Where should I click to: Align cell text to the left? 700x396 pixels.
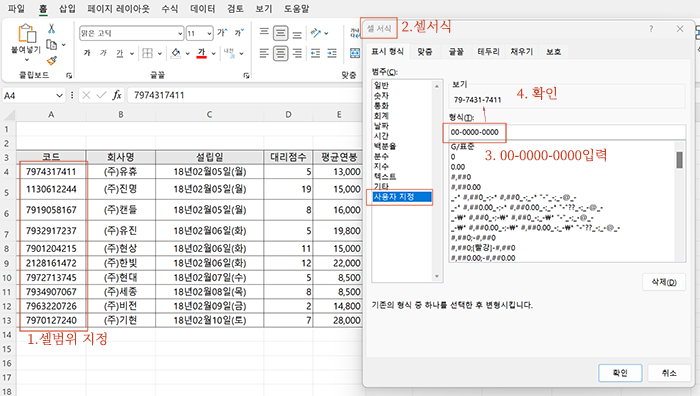(264, 54)
